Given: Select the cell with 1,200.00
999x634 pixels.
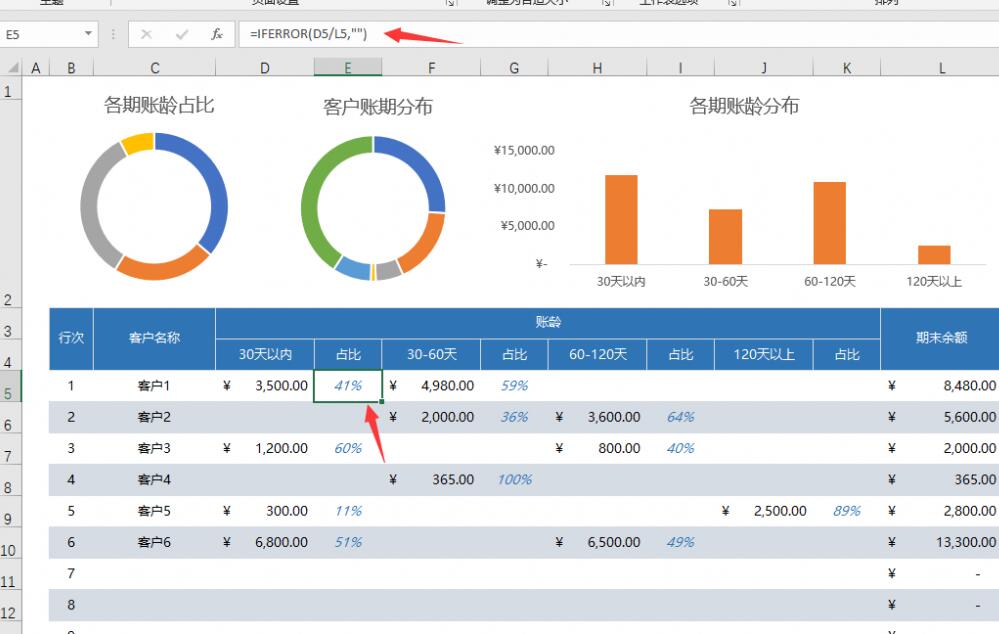Looking at the screenshot, I should point(264,449).
